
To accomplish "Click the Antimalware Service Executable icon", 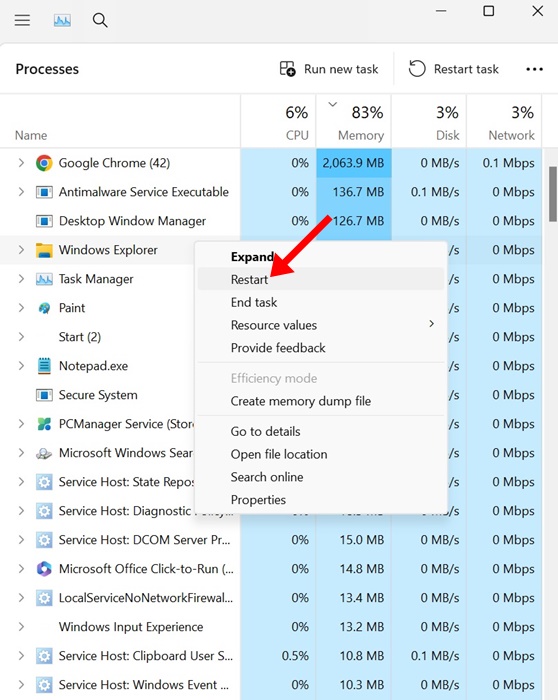I will click(x=44, y=192).
